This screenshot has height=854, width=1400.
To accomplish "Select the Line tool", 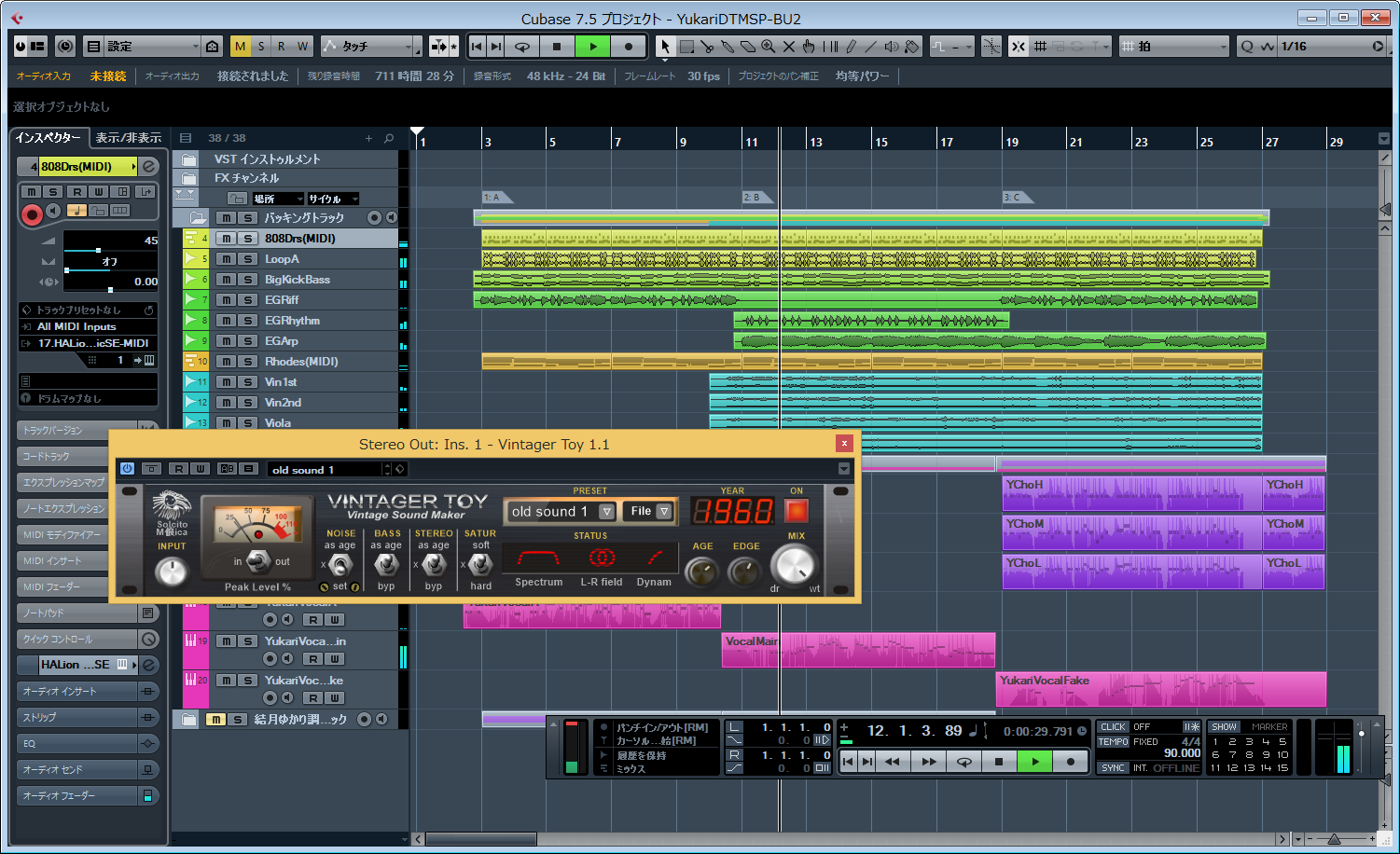I will (x=871, y=46).
